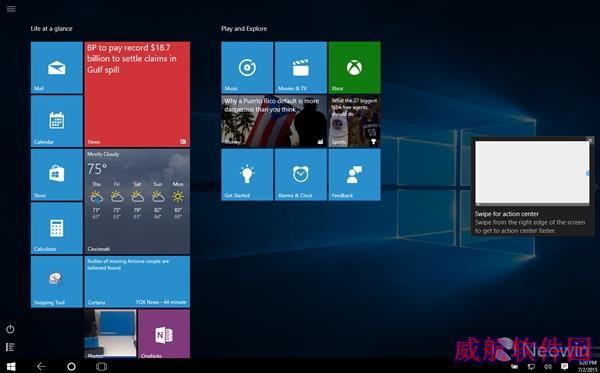Launch the OneNote tile
Screen dimensions: 600x373
tap(164, 334)
